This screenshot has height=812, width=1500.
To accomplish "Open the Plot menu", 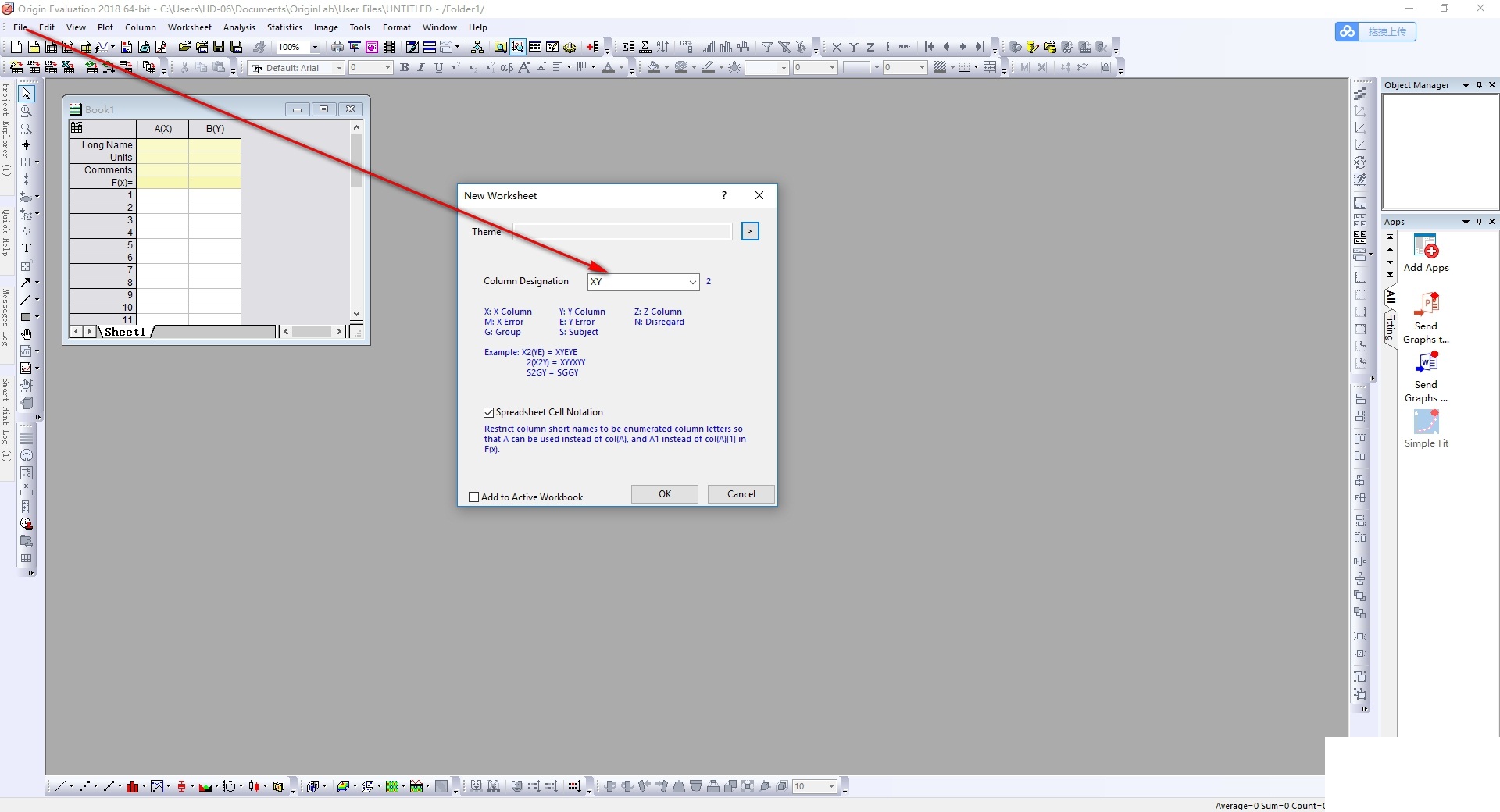I will (x=105, y=27).
